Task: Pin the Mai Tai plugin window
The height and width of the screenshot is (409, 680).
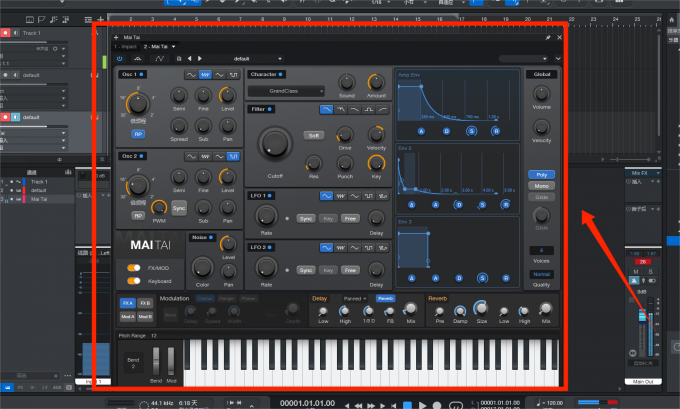Action: (x=548, y=37)
